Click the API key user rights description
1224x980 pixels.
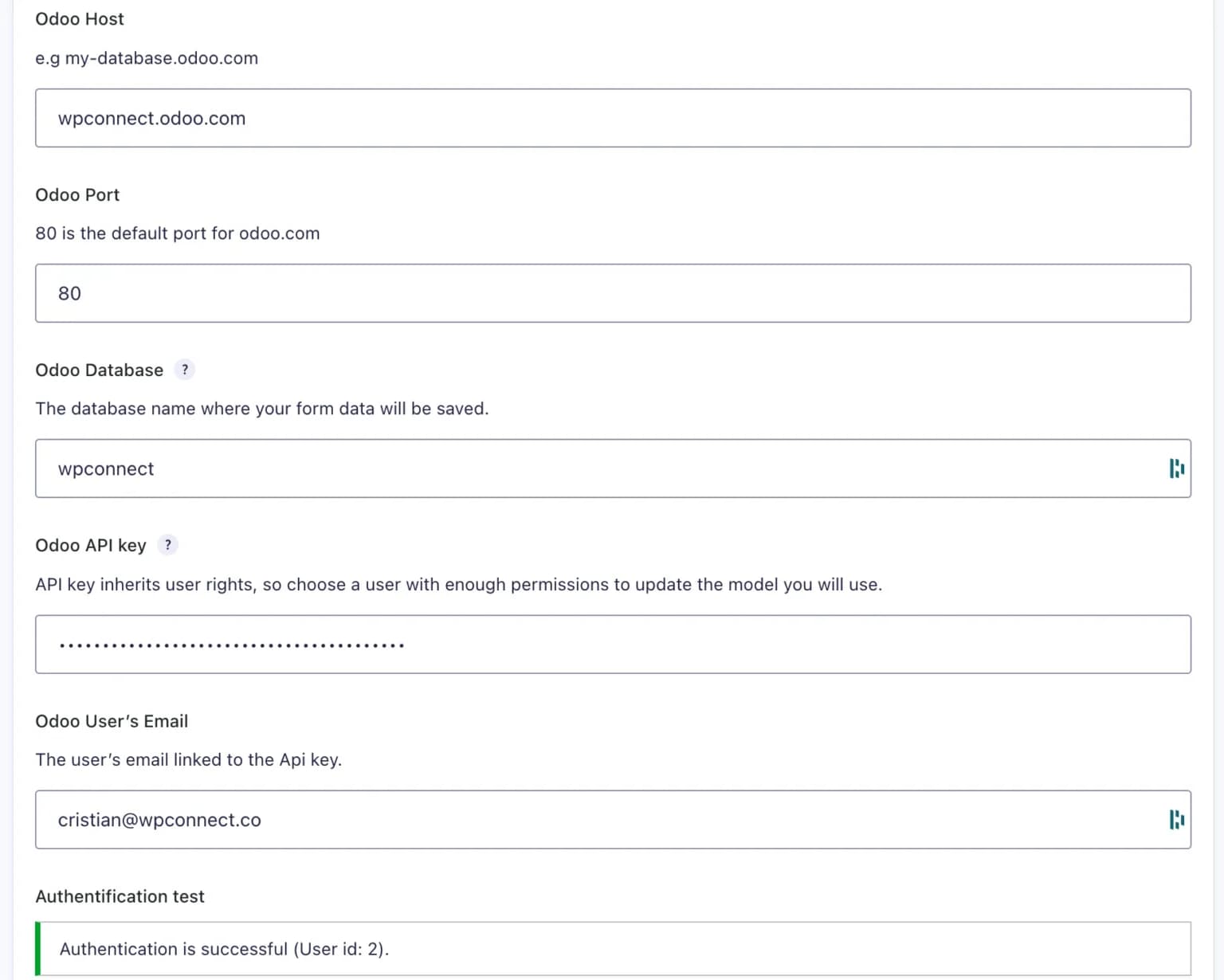click(458, 584)
